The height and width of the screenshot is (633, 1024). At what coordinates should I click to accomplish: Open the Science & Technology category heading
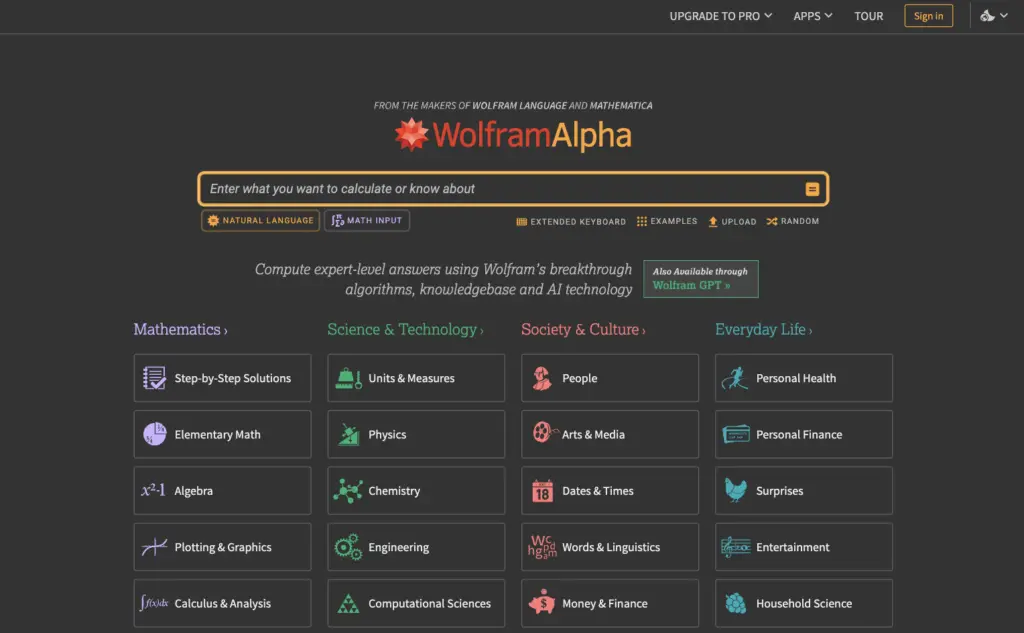pos(406,329)
